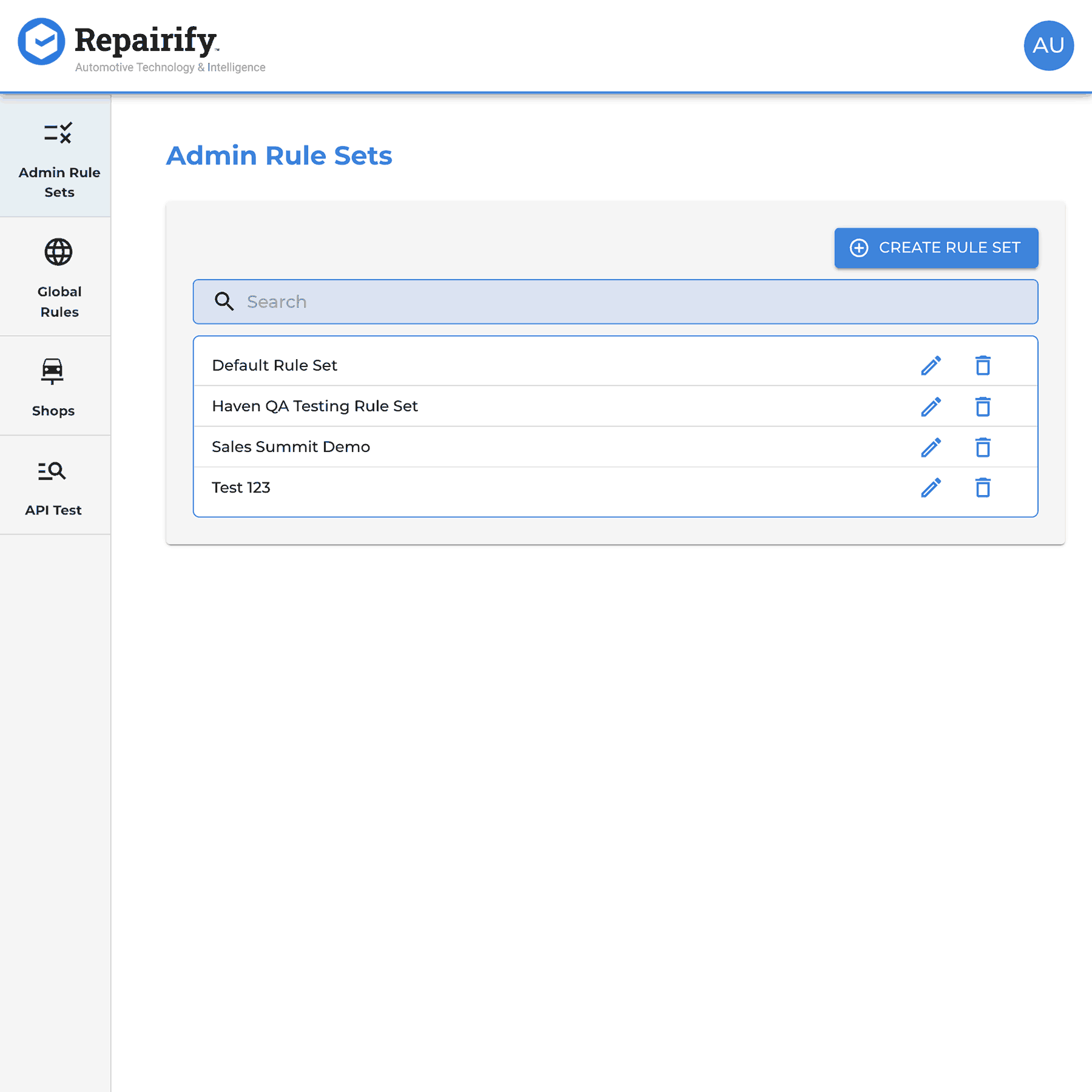Delete the Test 123 rule set
Viewport: 1092px width, 1092px height.
coord(983,488)
